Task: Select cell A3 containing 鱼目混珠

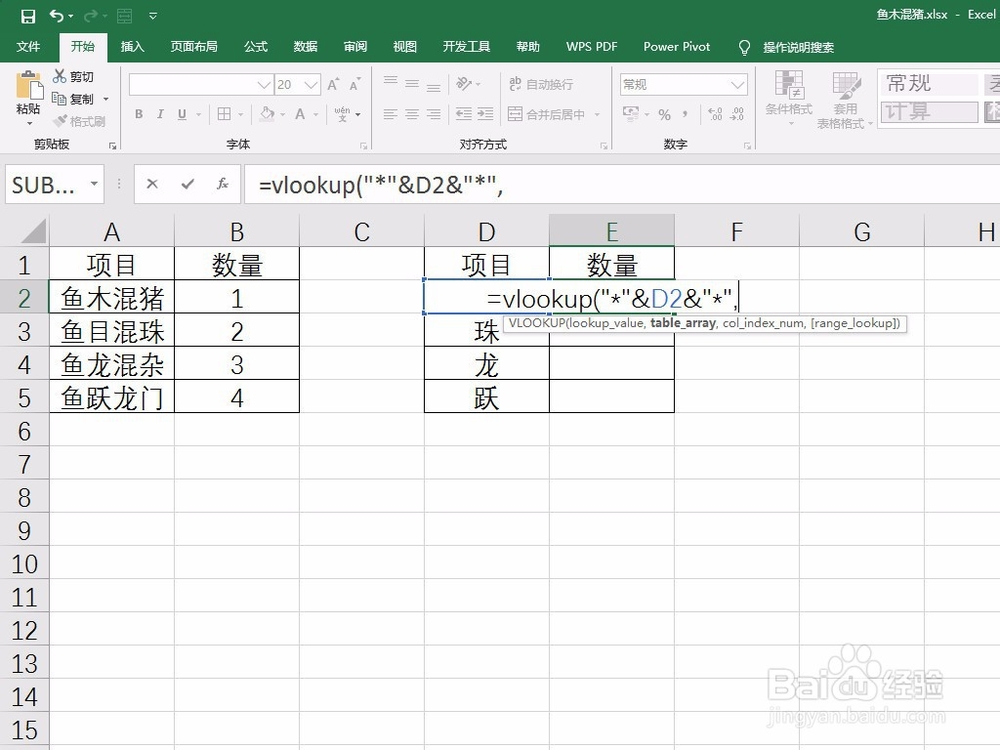Action: click(x=111, y=330)
